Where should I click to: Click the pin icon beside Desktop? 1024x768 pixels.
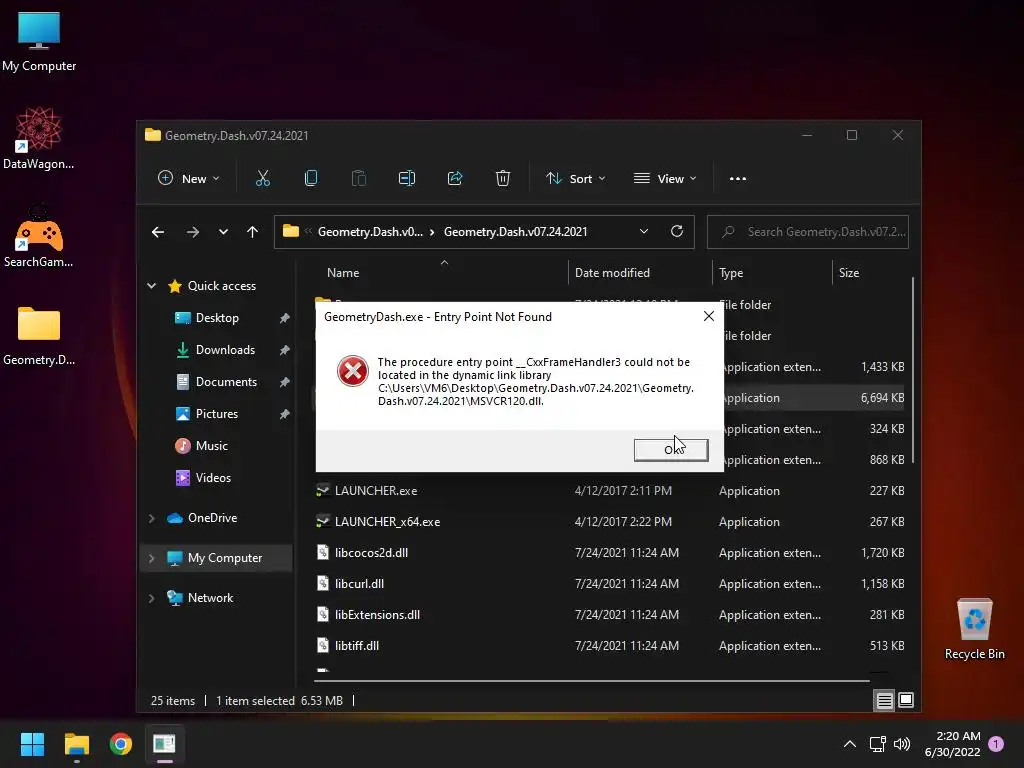(284, 318)
